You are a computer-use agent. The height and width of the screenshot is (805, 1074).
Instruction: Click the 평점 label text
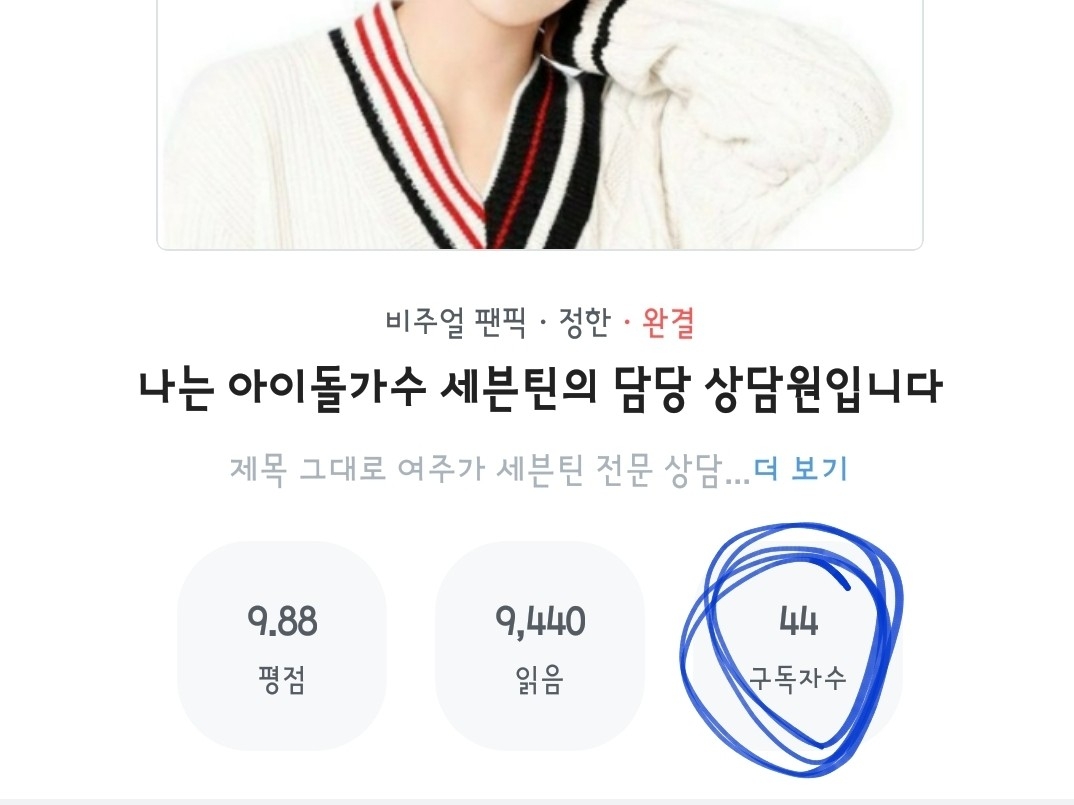(282, 680)
